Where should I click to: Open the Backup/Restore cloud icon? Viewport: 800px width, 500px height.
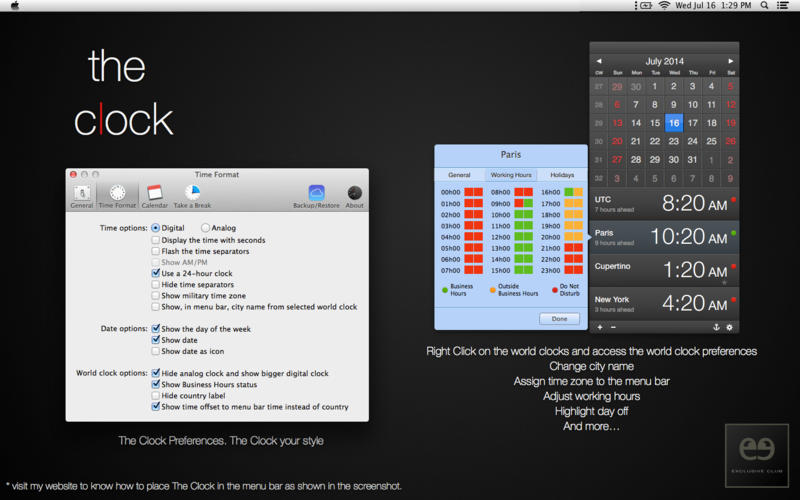(x=316, y=196)
